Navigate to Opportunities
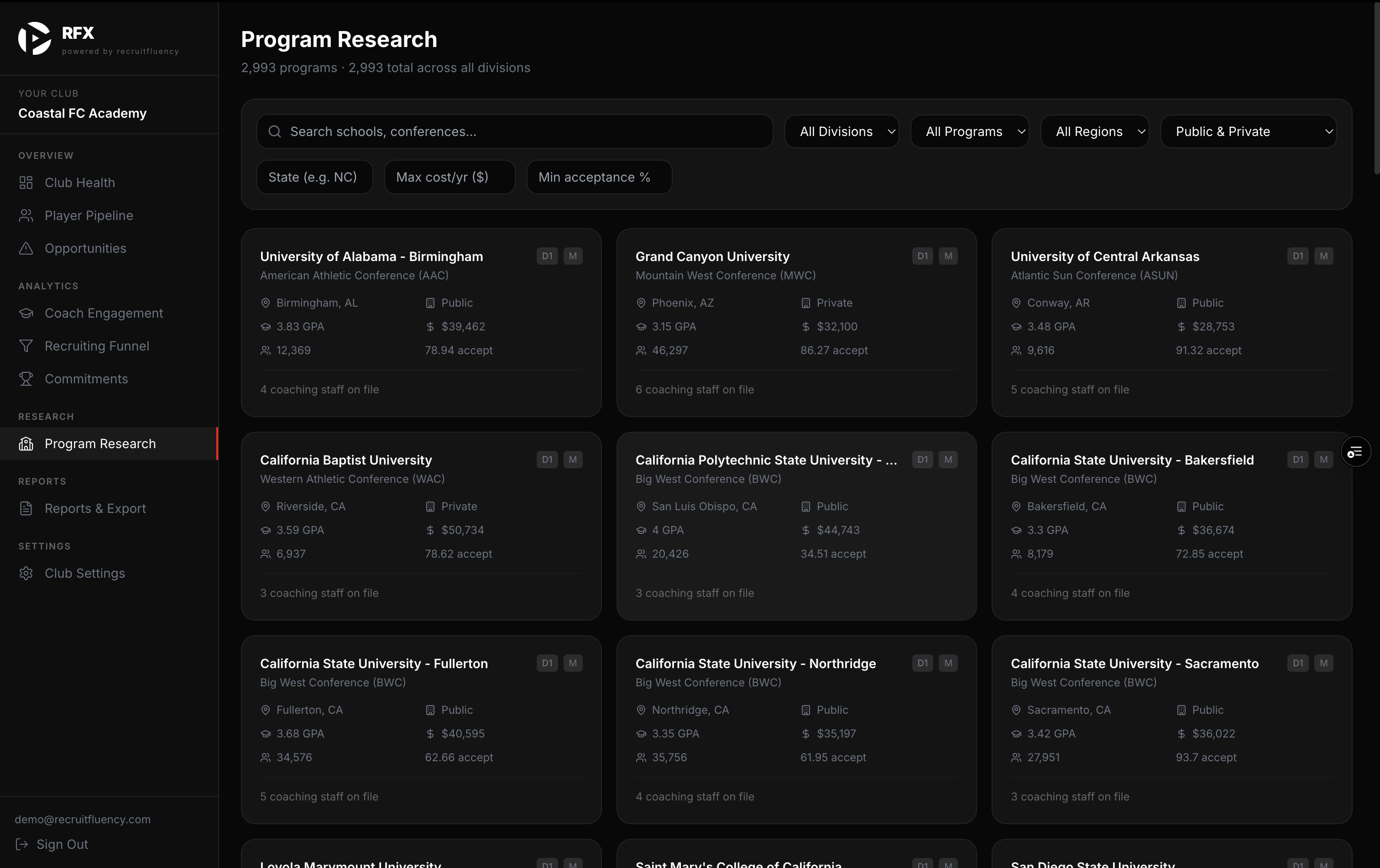1380x868 pixels. click(x=109, y=248)
